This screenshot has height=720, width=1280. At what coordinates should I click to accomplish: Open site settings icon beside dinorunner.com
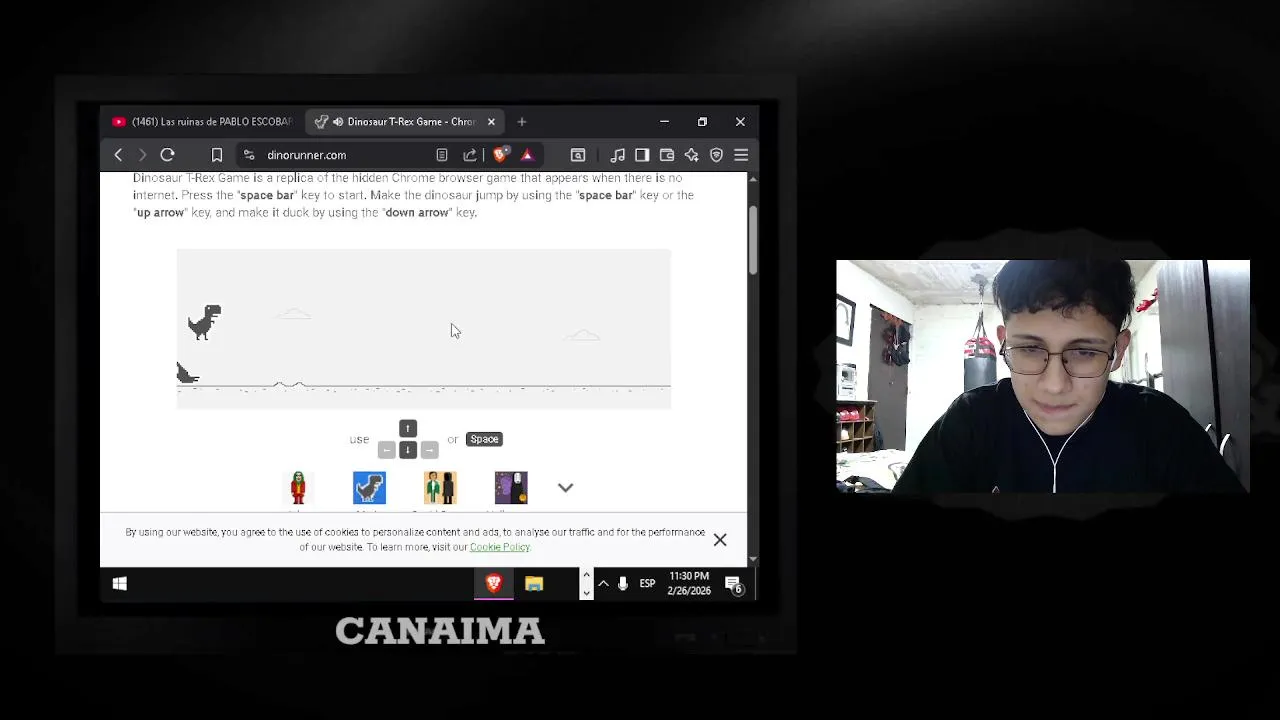[x=249, y=155]
